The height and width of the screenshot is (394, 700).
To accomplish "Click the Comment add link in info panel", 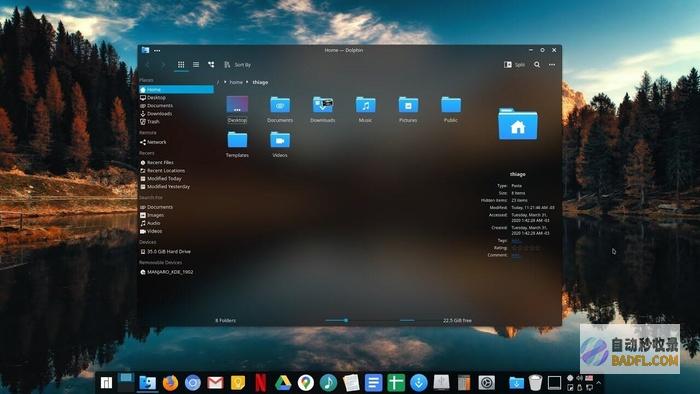I will tap(516, 255).
